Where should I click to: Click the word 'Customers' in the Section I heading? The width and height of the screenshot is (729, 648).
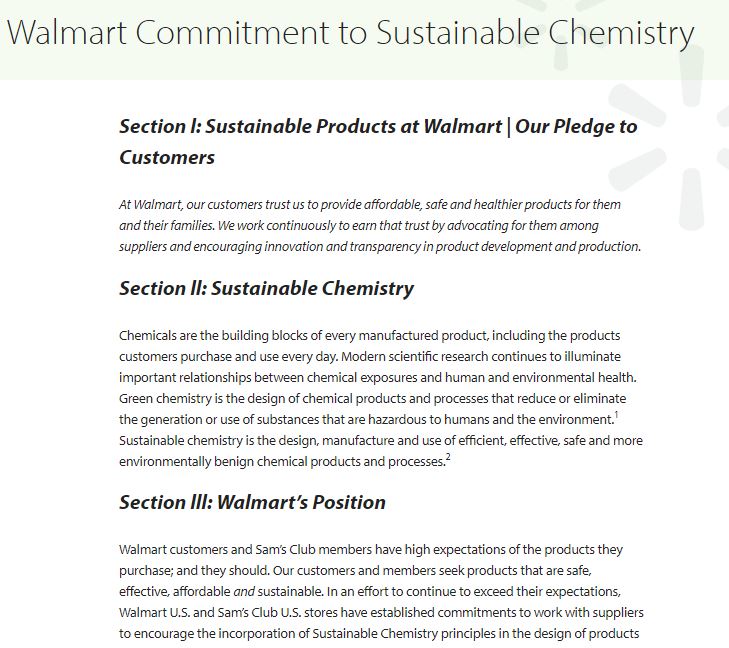pyautogui.click(x=167, y=157)
